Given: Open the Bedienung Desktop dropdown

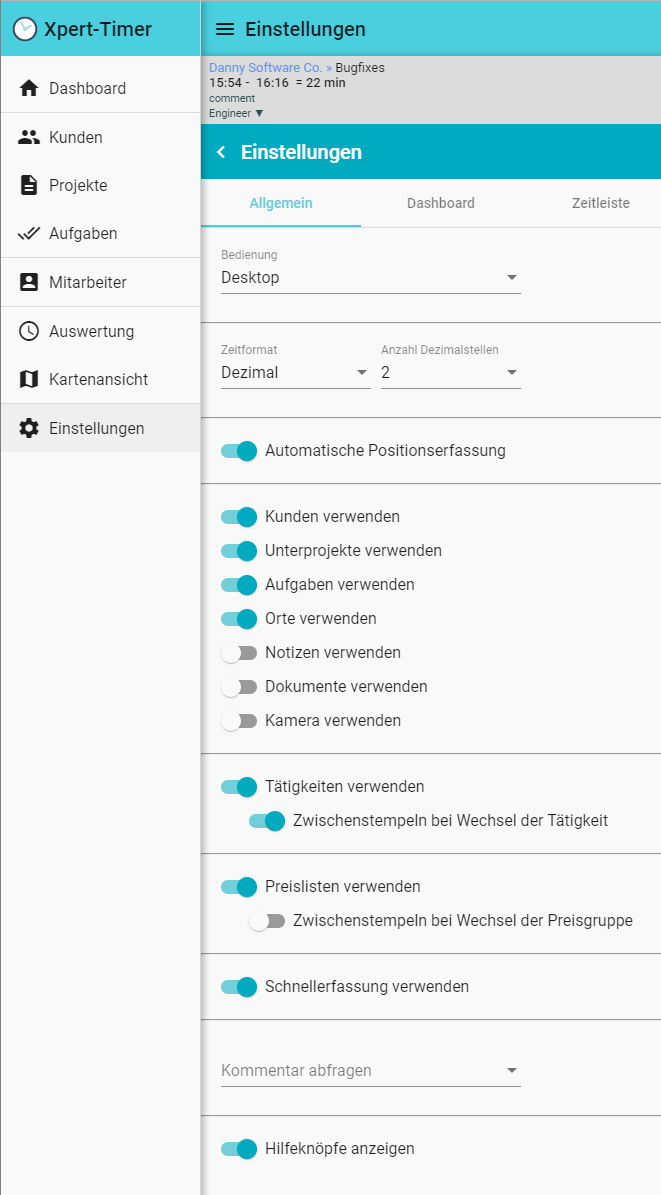Looking at the screenshot, I should 370,278.
